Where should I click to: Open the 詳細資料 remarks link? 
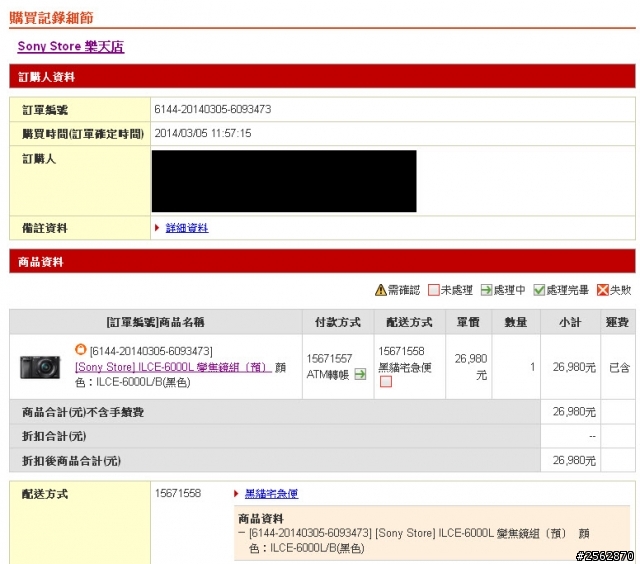(x=187, y=228)
